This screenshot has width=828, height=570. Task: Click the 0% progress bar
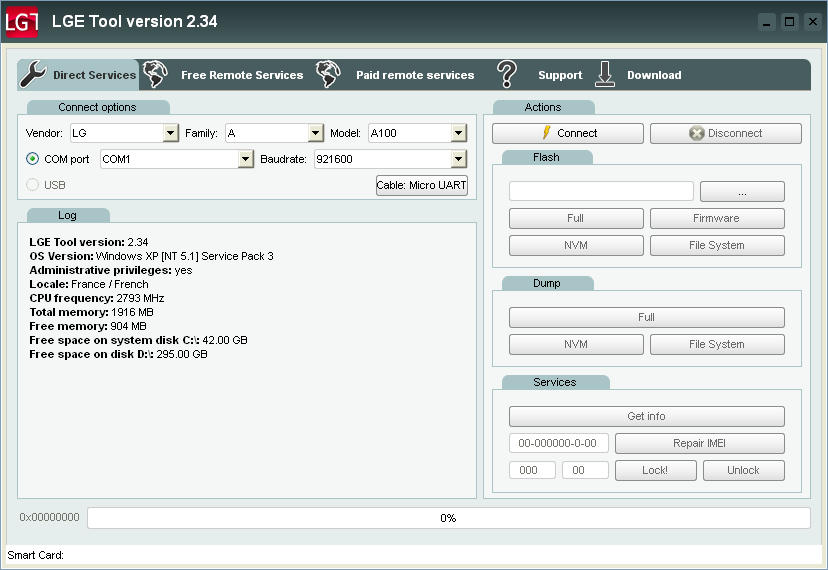point(448,518)
